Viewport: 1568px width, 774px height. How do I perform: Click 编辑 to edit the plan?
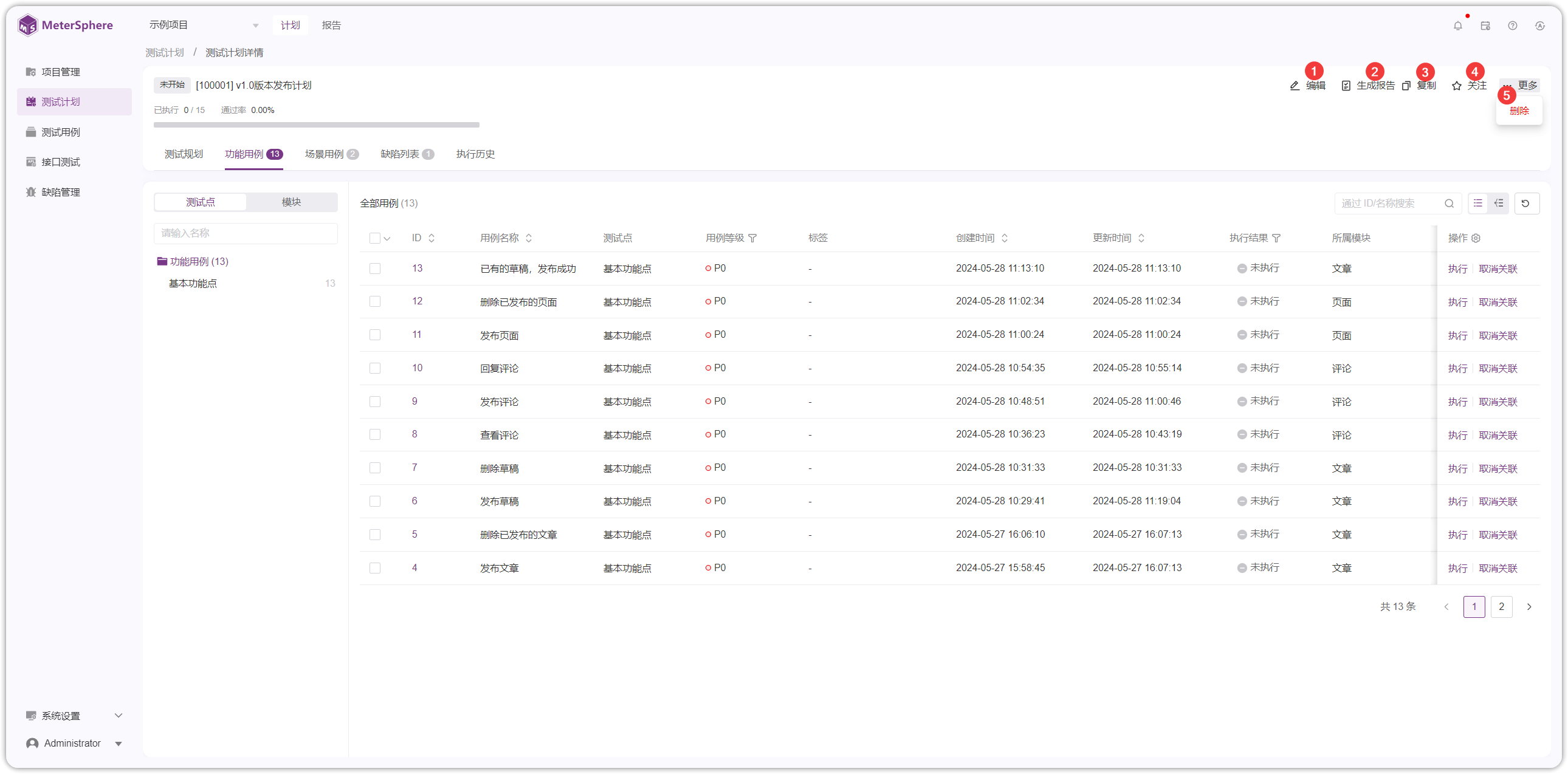(1307, 85)
